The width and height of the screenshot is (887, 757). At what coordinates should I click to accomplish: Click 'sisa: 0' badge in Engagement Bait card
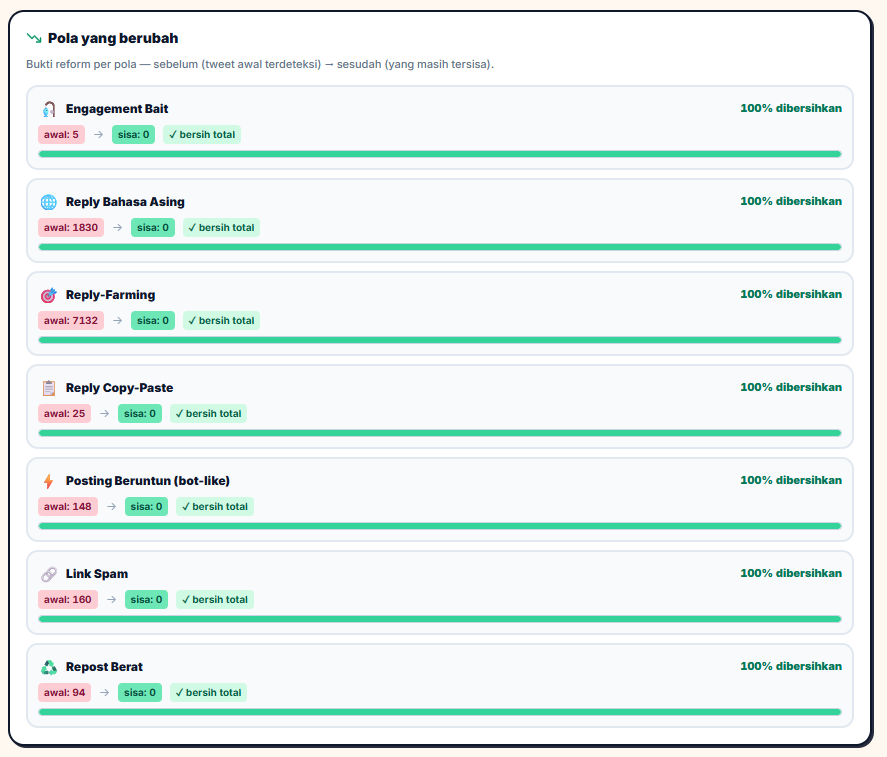[134, 135]
